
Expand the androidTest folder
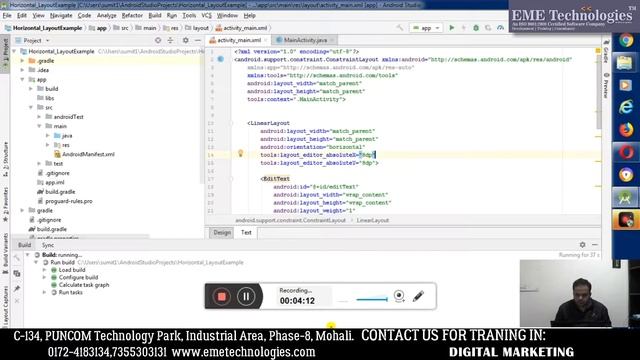39,117
